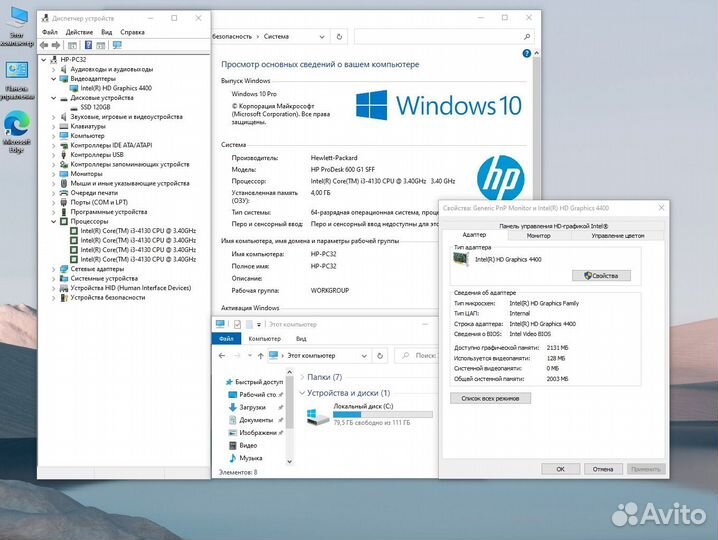Click Отмена in properties dialog
This screenshot has height=540, width=718.
click(x=603, y=469)
